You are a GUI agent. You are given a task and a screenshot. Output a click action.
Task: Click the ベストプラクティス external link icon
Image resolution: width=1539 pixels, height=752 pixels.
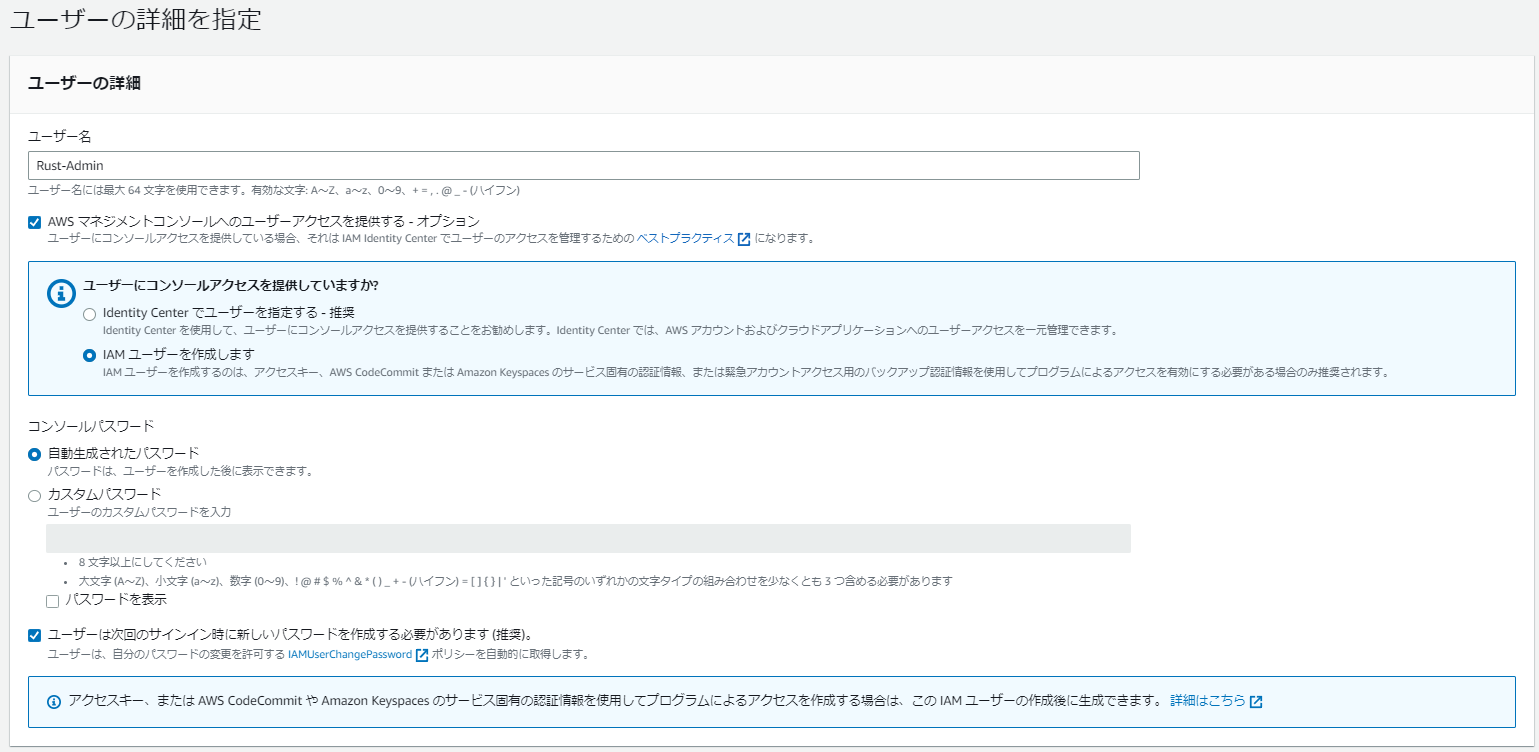pos(743,239)
